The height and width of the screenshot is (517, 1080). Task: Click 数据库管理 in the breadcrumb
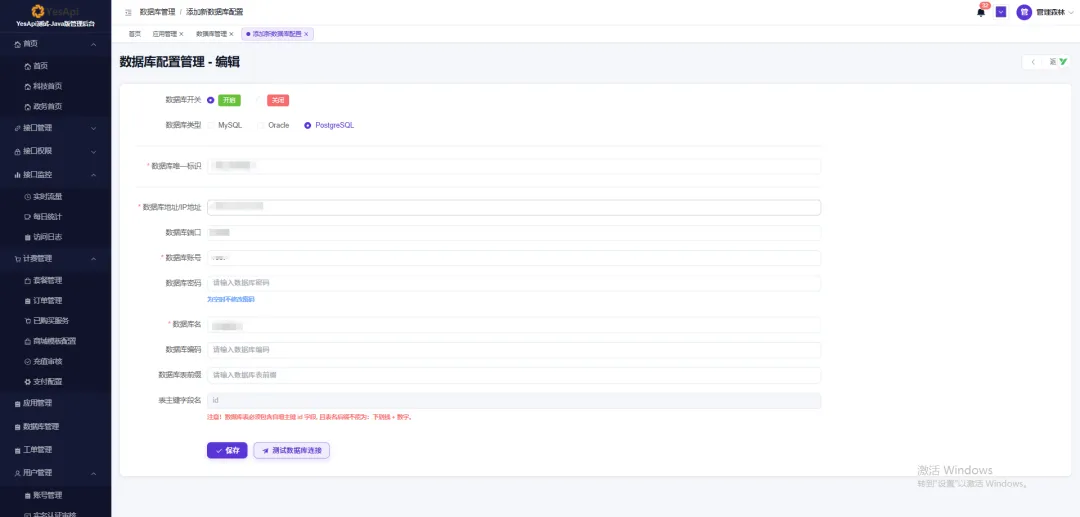tap(157, 12)
